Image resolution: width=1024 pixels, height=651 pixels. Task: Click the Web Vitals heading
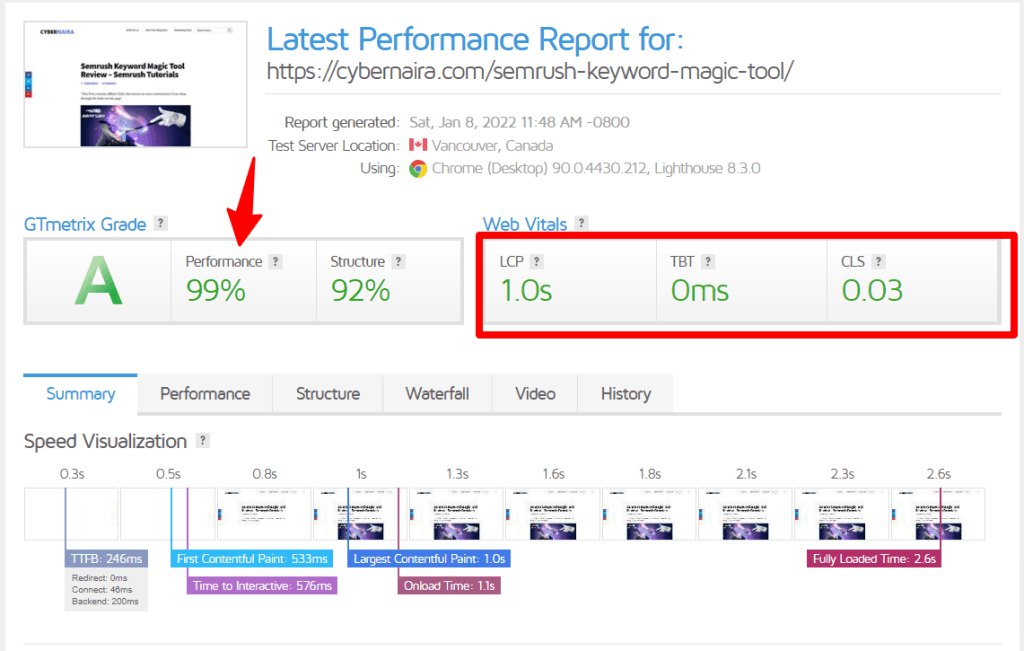(x=525, y=225)
